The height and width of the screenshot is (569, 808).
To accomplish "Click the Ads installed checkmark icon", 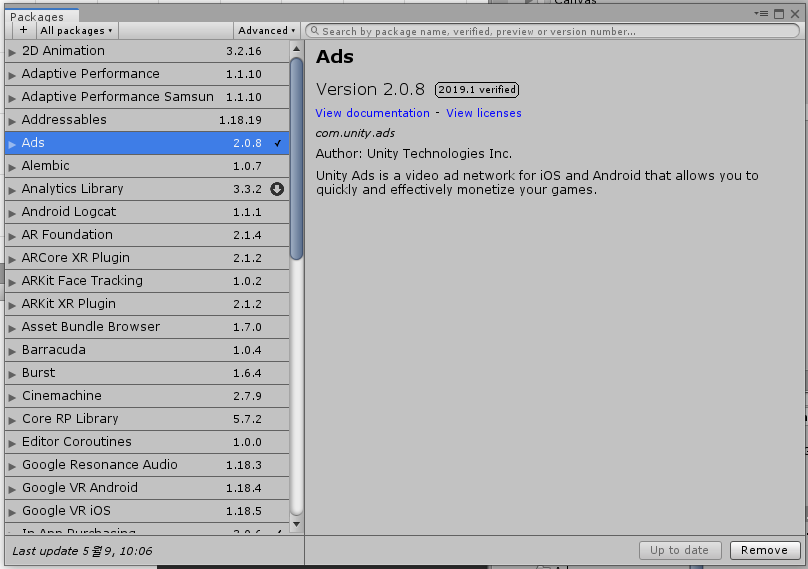I will click(278, 143).
